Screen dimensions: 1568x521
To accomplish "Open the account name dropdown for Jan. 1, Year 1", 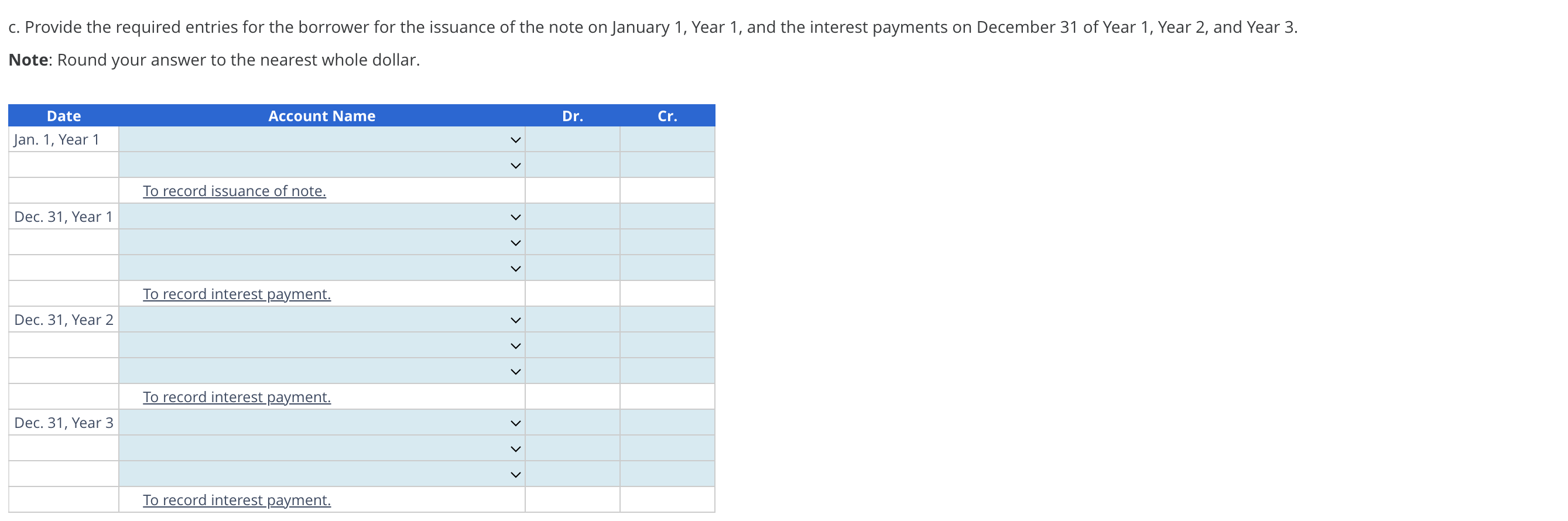I will [516, 139].
